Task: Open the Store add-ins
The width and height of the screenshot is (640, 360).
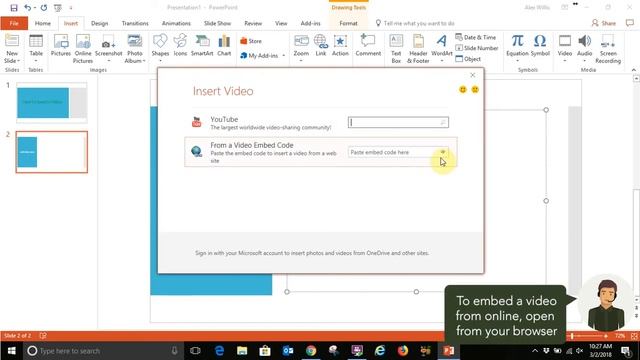Action: [251, 41]
